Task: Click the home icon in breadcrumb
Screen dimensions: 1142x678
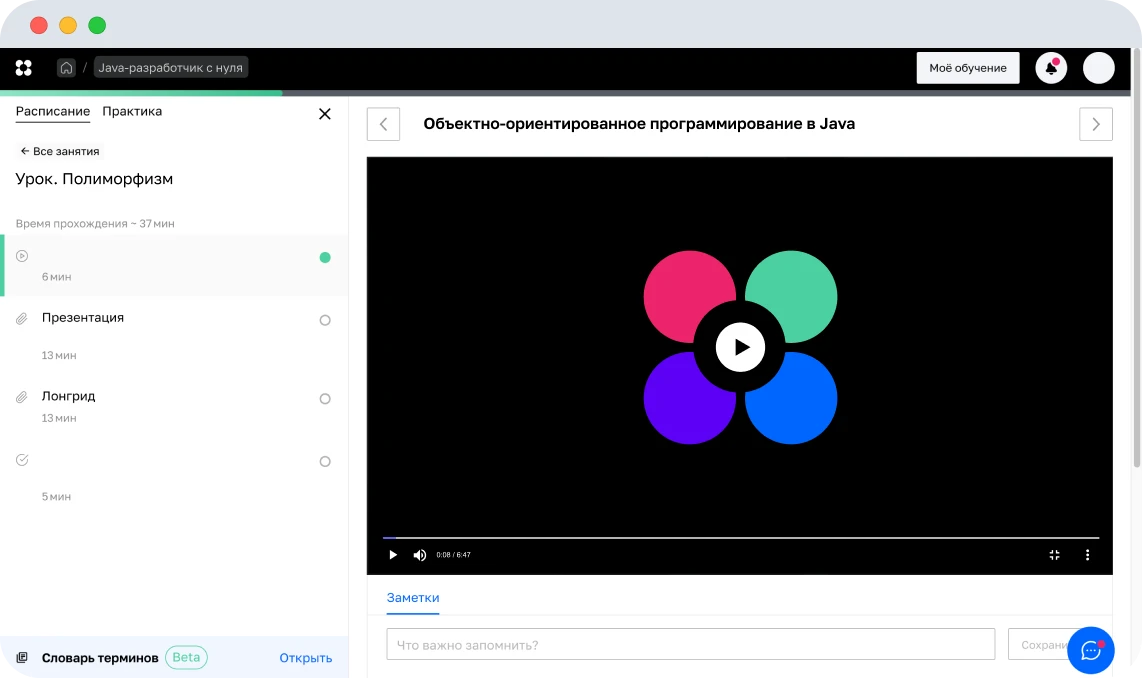Action: pos(66,68)
